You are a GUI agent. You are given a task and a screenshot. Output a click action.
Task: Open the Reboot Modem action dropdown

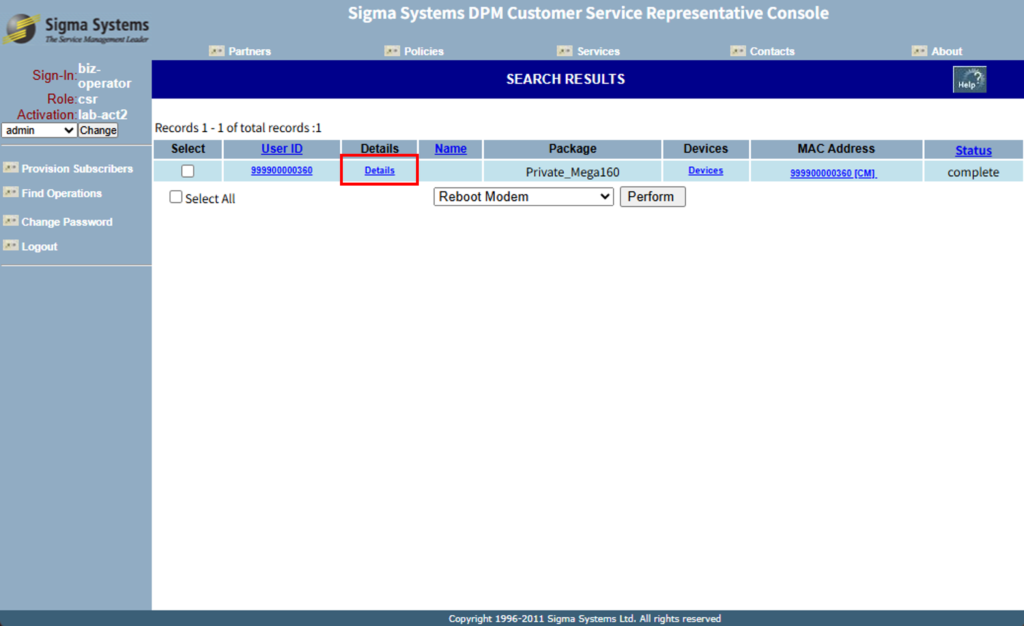(x=524, y=197)
